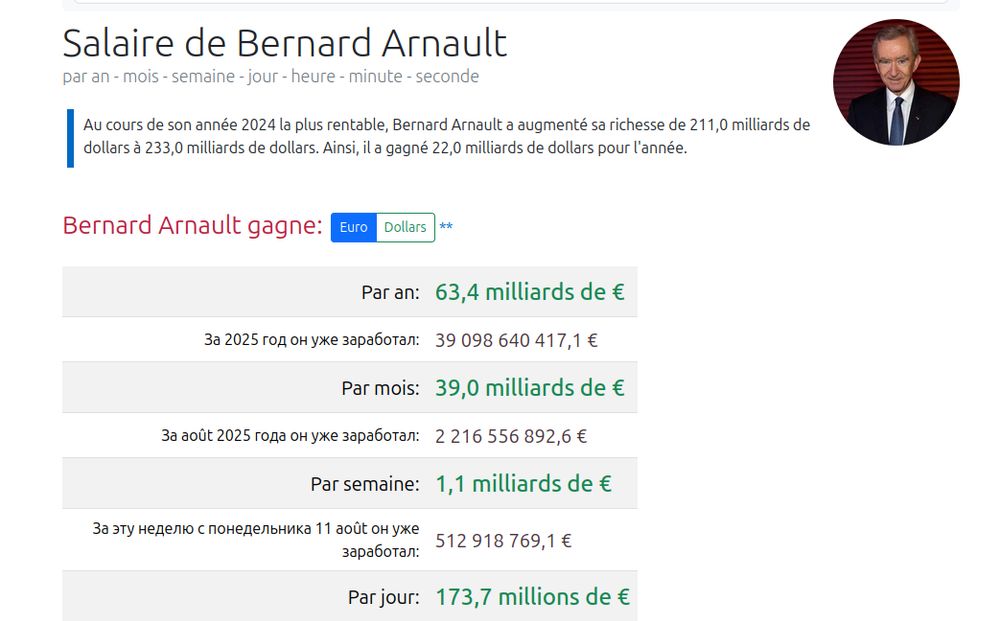This screenshot has width=1000, height=621.
Task: Click the '39,0 milliards de €' value
Action: coord(530,388)
